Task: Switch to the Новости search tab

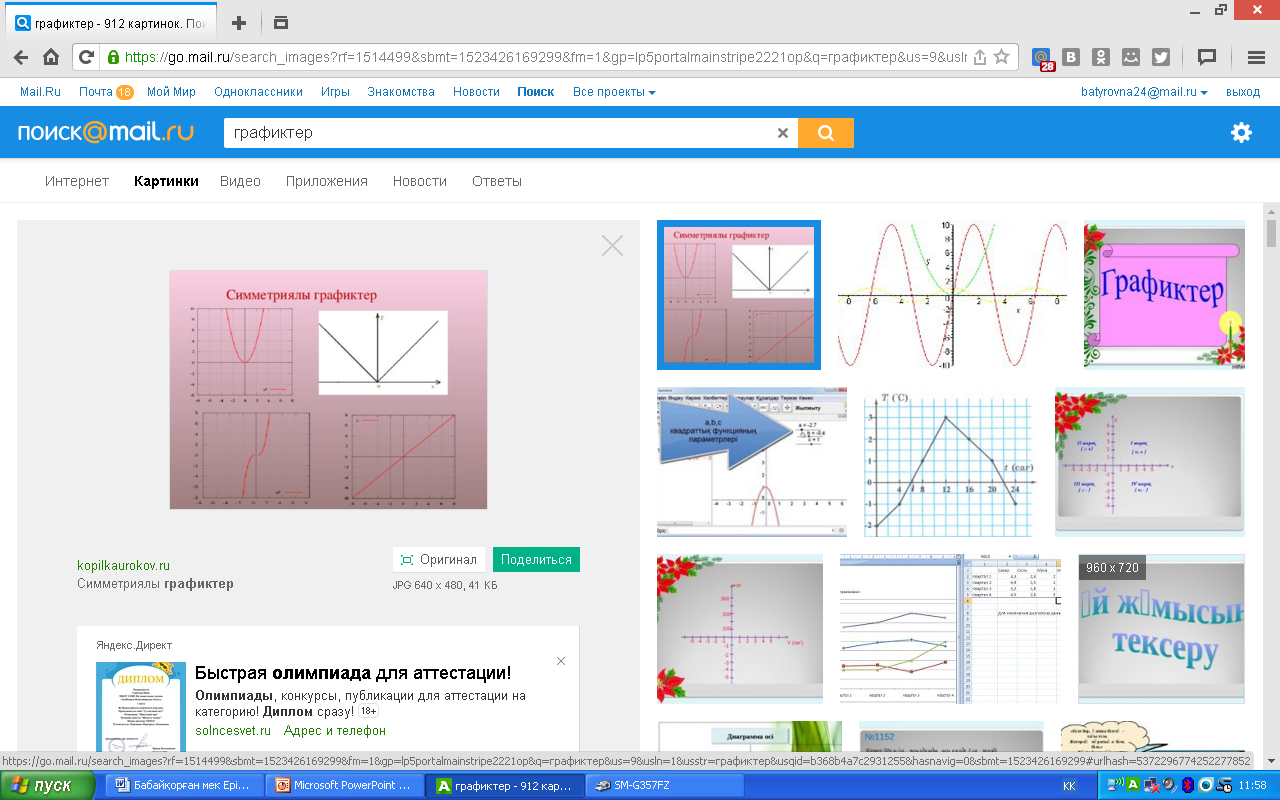Action: (x=420, y=181)
